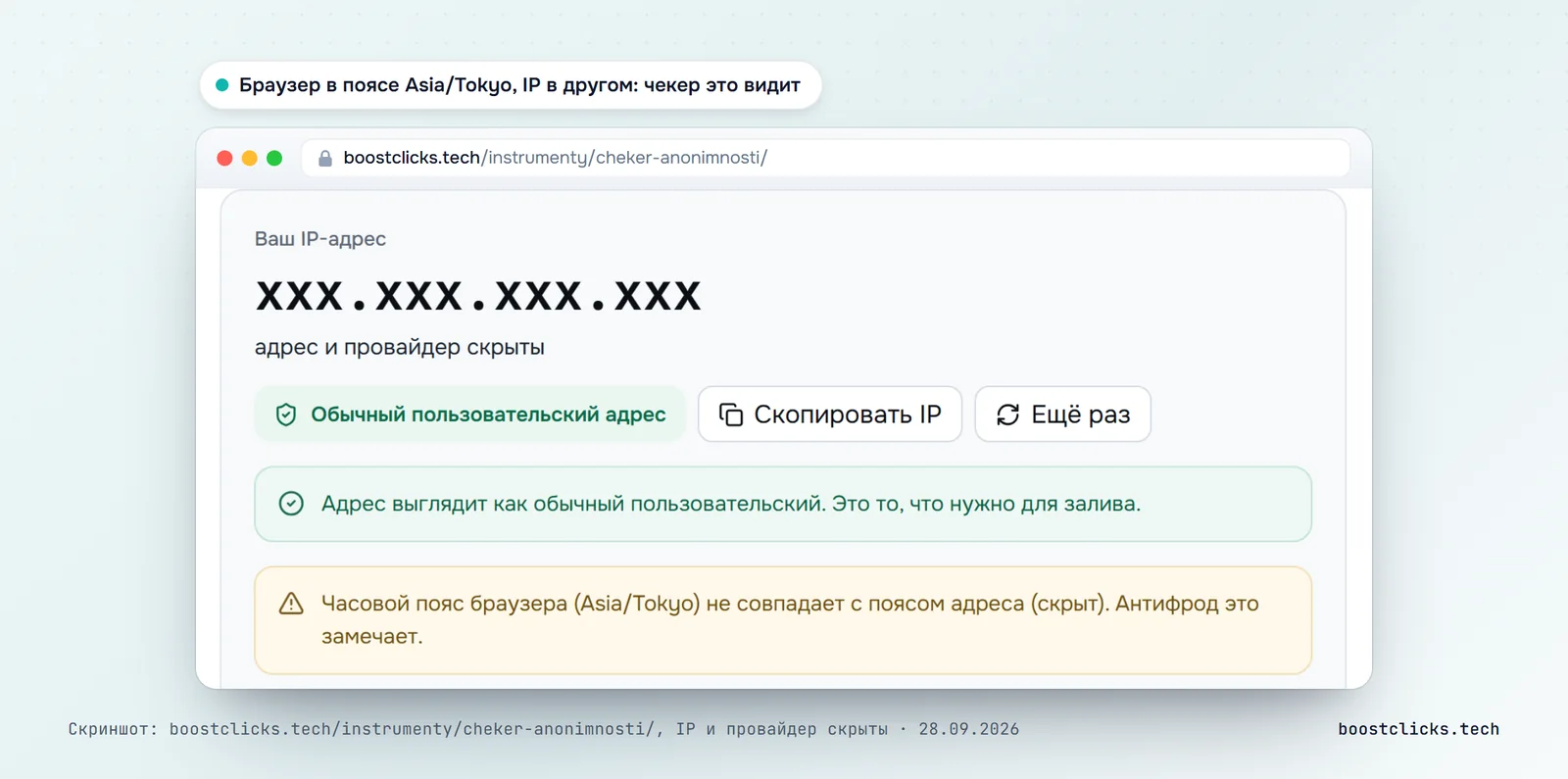Click the boostclicks.tech label at bottom right
The height and width of the screenshot is (779, 1568).
pos(1419,729)
